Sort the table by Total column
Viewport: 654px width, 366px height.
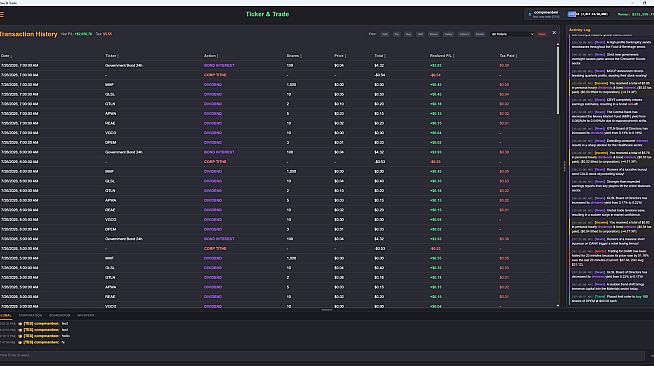point(380,55)
